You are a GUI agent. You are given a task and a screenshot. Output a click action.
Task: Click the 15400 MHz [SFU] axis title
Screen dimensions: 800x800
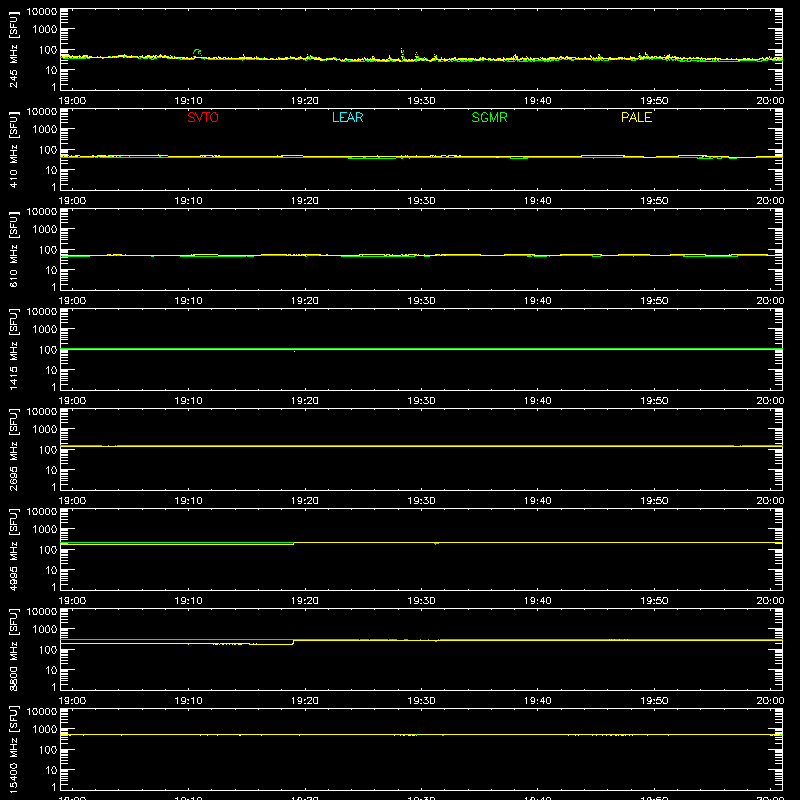pos(14,749)
